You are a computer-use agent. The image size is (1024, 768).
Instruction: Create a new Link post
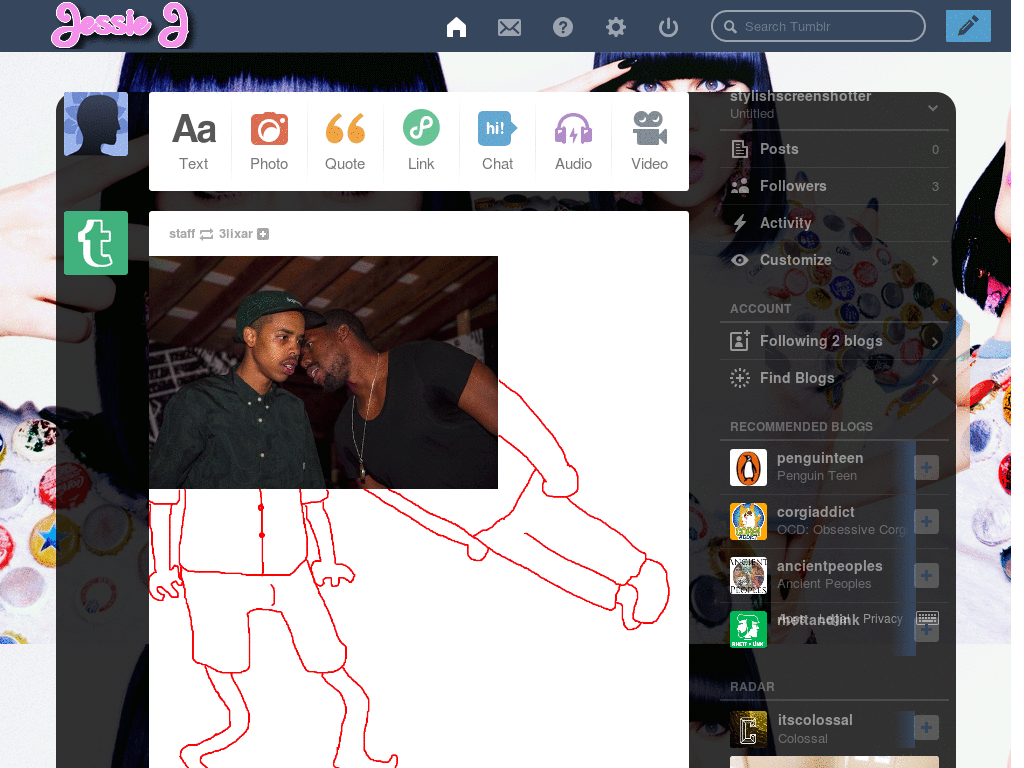(421, 142)
